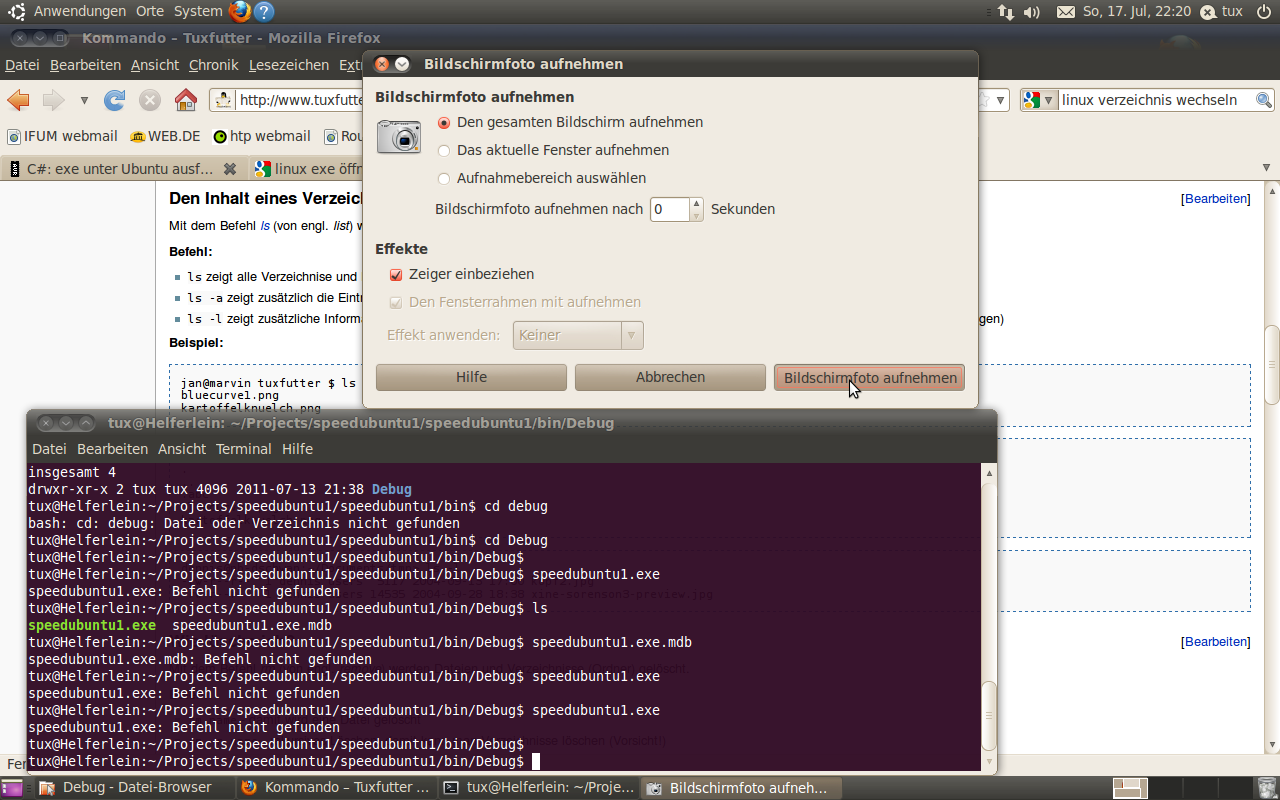Image resolution: width=1280 pixels, height=800 pixels.
Task: Open the Anwendungen menu
Action: pyautogui.click(x=80, y=12)
